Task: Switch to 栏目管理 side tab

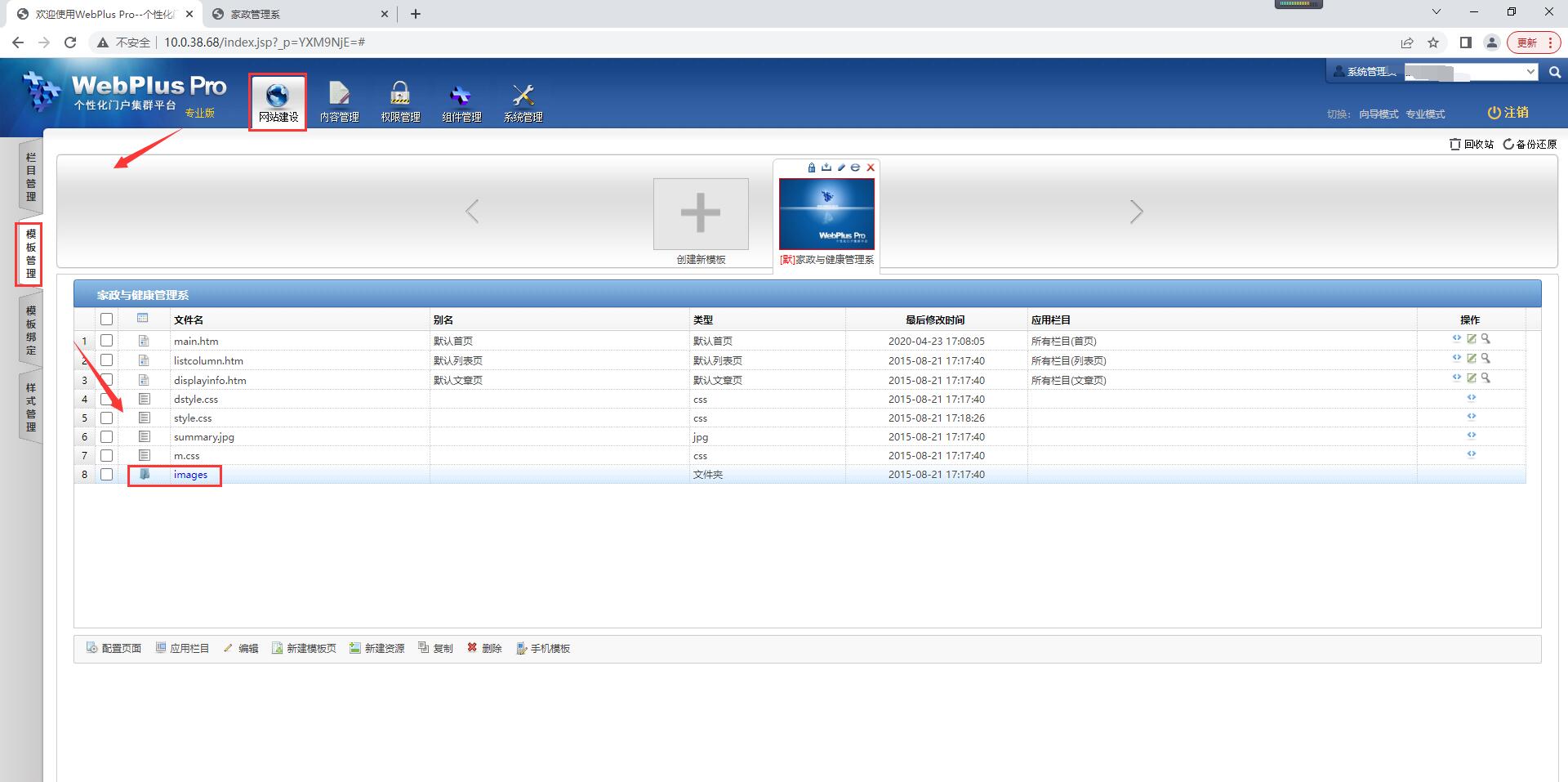Action: point(31,177)
